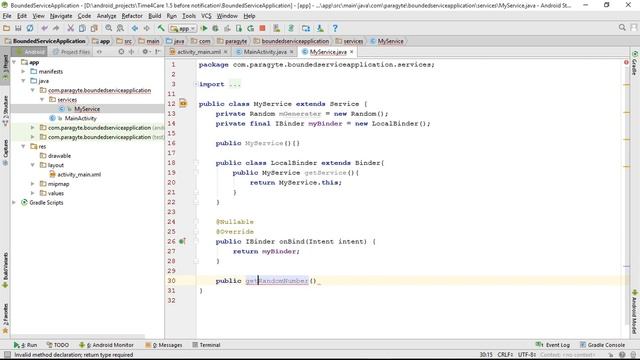Open the Terminal tool window
The height and width of the screenshot is (360, 640).
pos(206,345)
